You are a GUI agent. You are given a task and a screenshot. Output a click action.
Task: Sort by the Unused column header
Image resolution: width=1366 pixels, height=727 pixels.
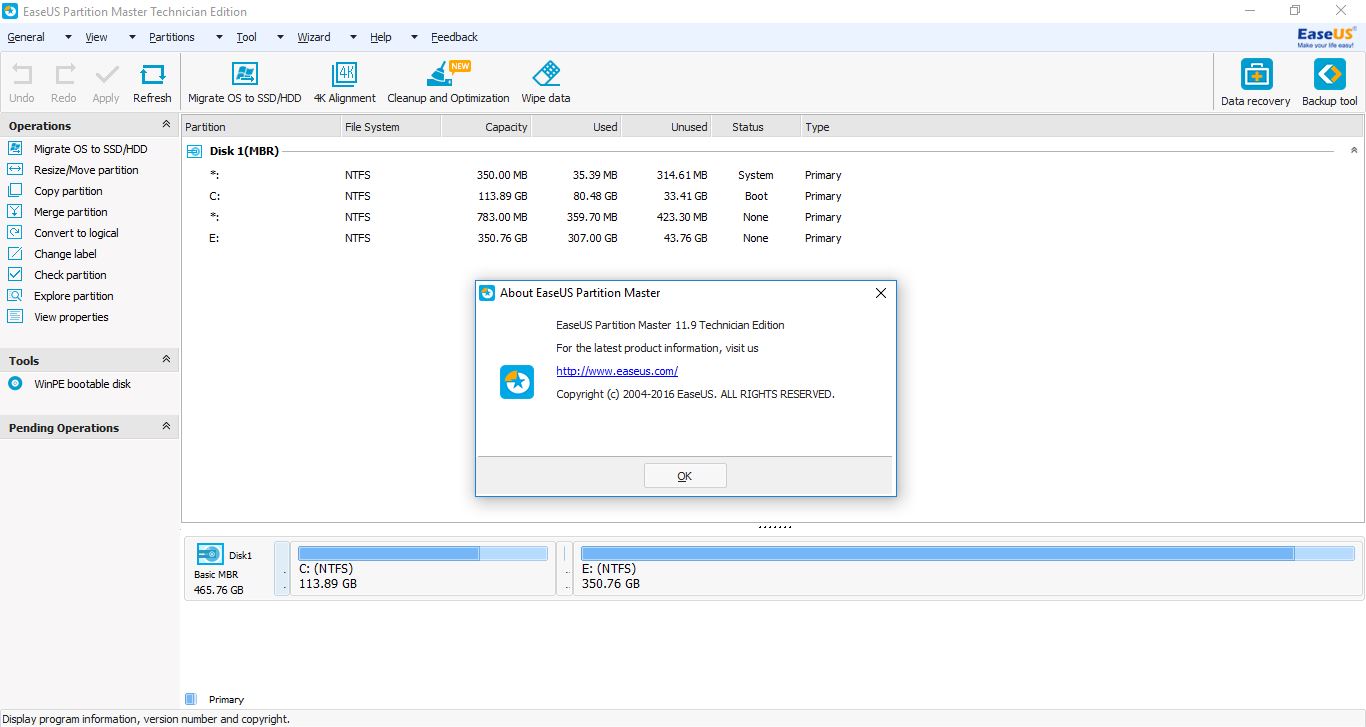point(666,127)
